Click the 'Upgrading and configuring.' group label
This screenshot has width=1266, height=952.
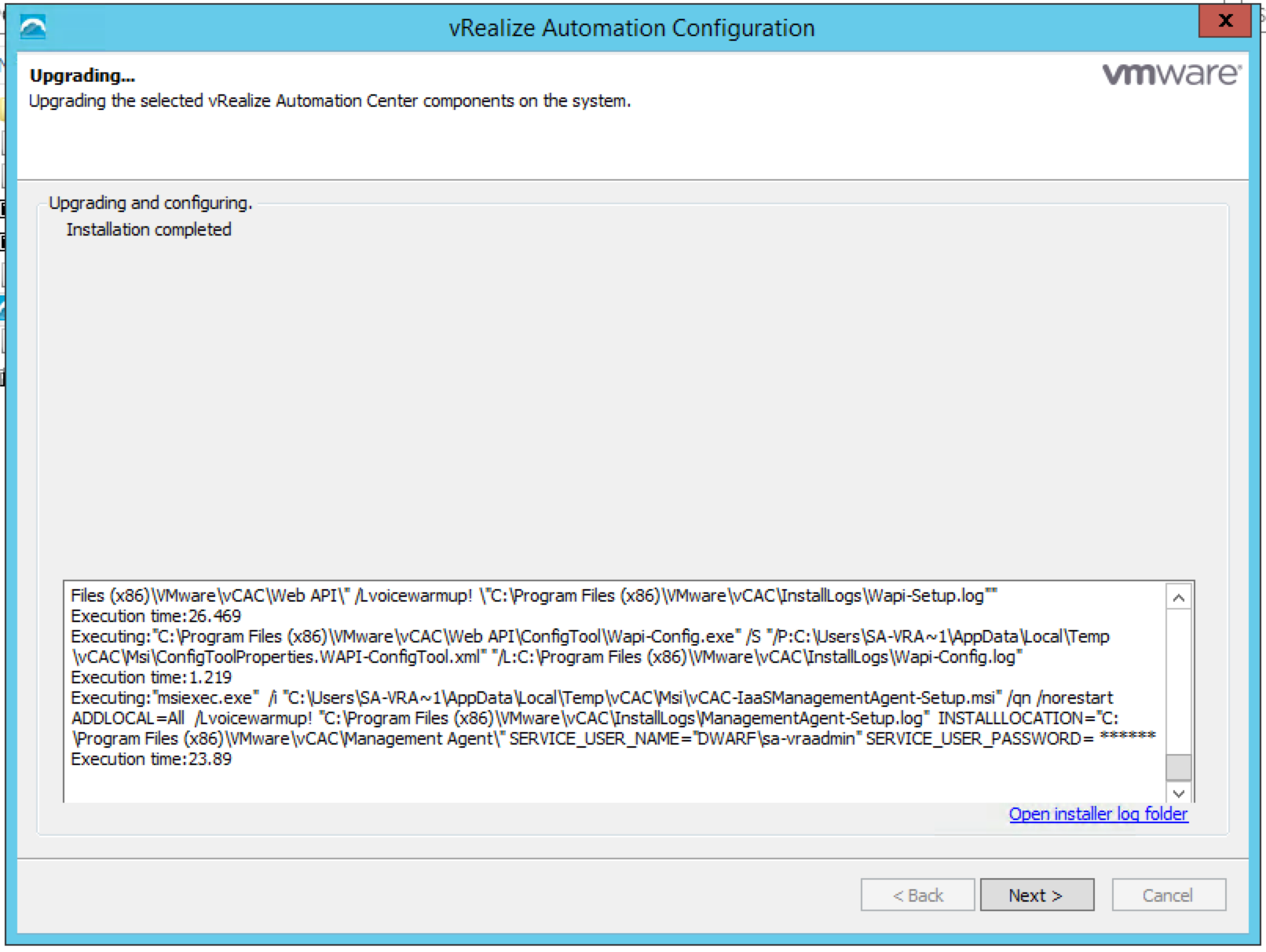coord(150,203)
